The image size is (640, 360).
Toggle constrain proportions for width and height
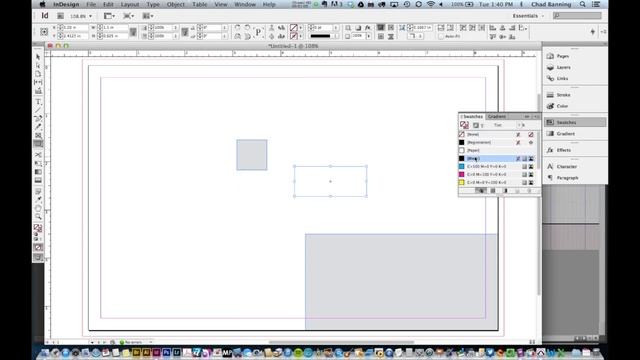point(133,31)
